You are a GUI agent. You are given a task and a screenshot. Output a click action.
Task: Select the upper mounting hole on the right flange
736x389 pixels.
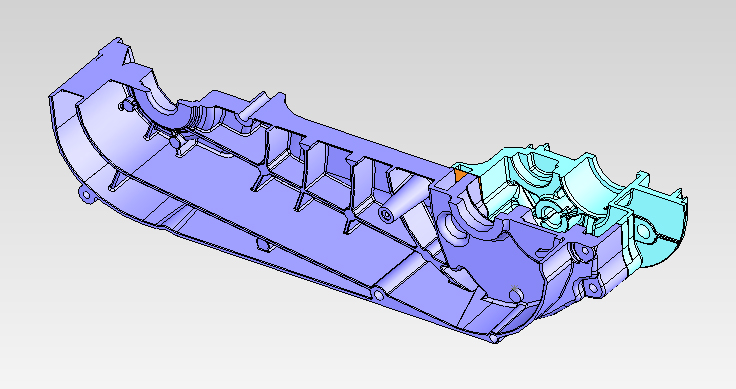click(x=585, y=251)
